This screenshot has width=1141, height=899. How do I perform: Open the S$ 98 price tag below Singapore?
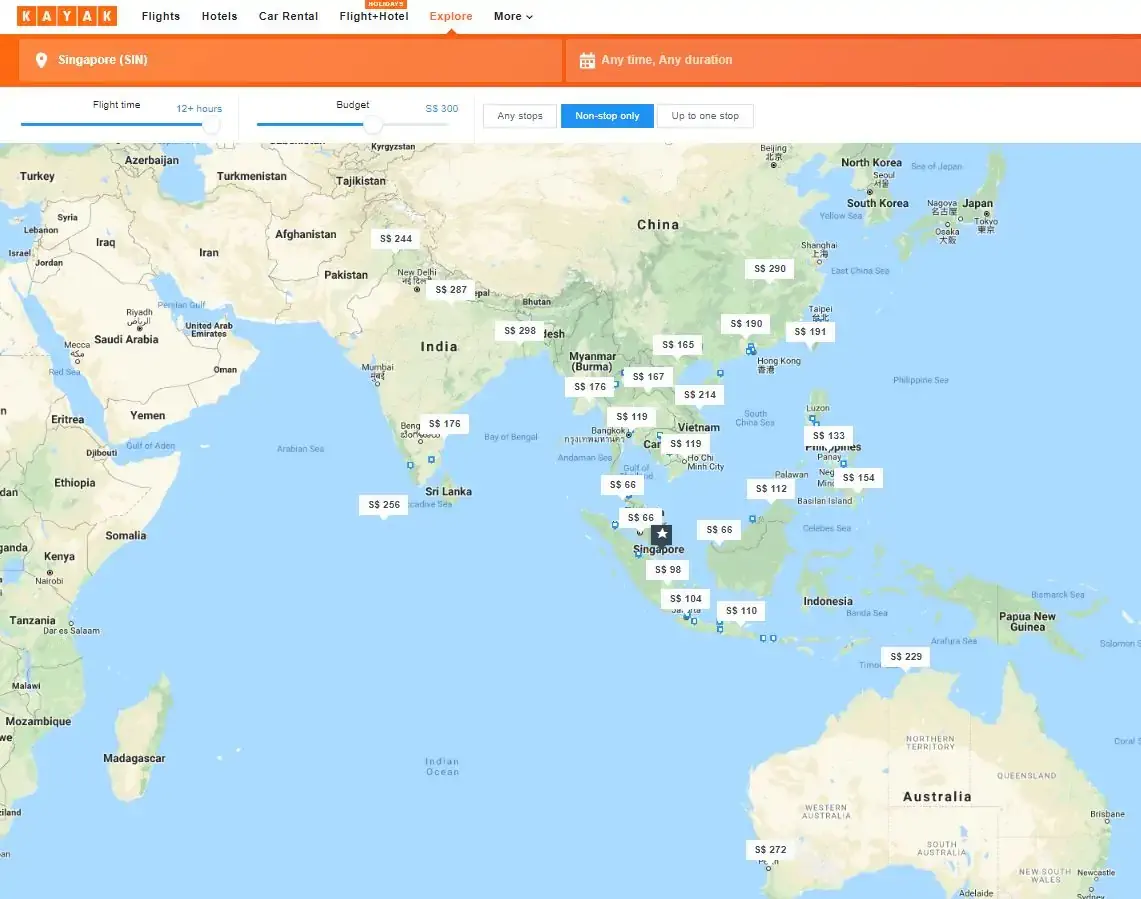tap(667, 570)
